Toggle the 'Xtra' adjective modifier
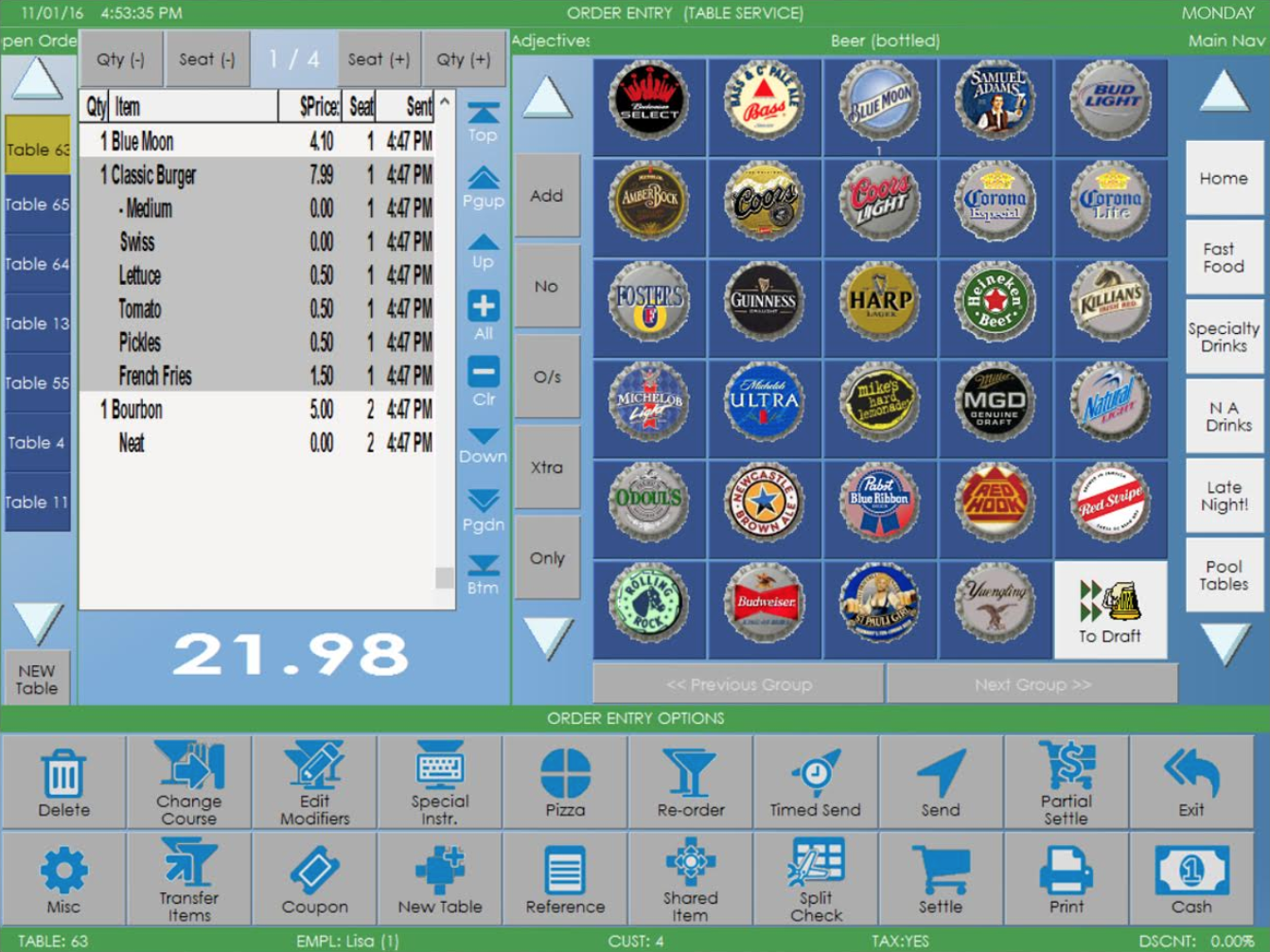Screen dimensions: 1270x952 coord(546,467)
